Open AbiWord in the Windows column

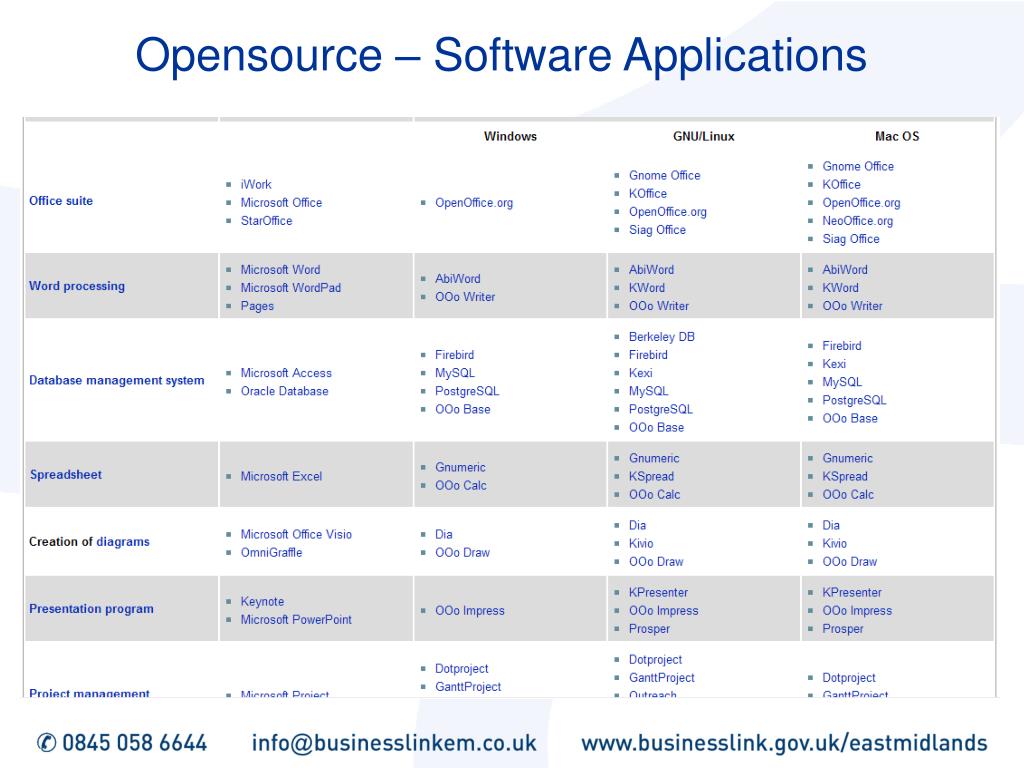(458, 279)
